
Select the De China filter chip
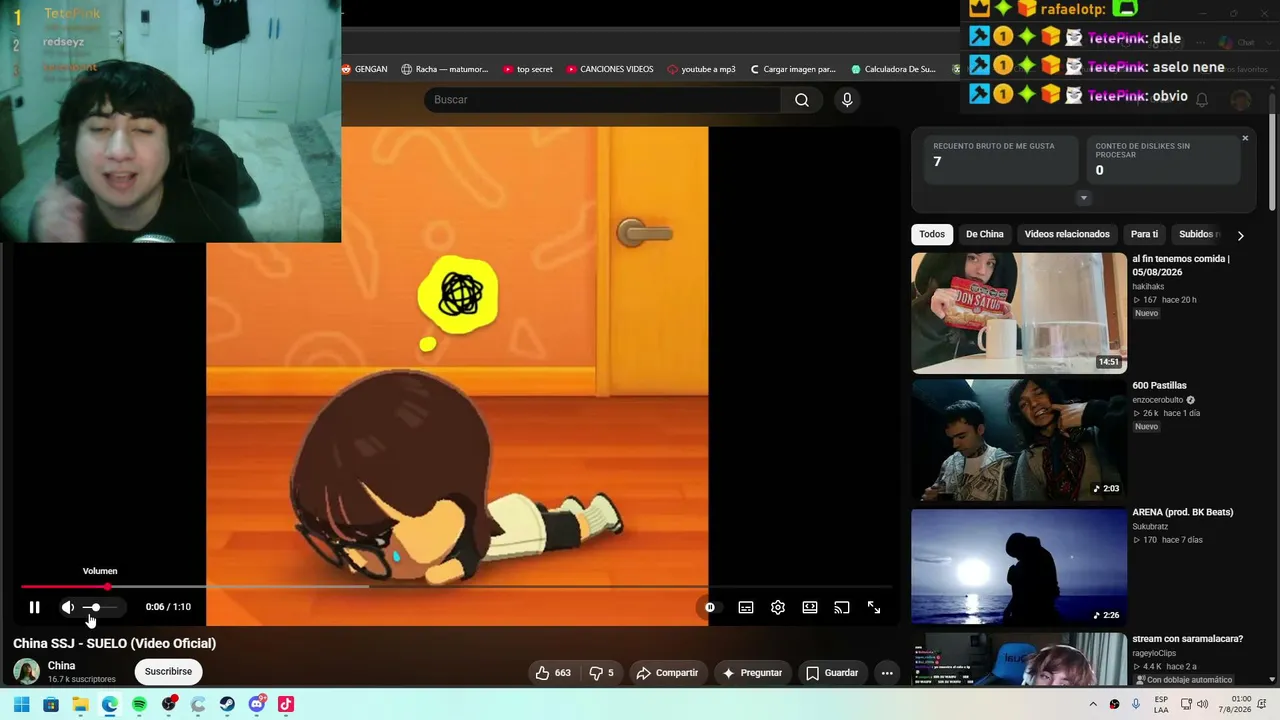985,234
